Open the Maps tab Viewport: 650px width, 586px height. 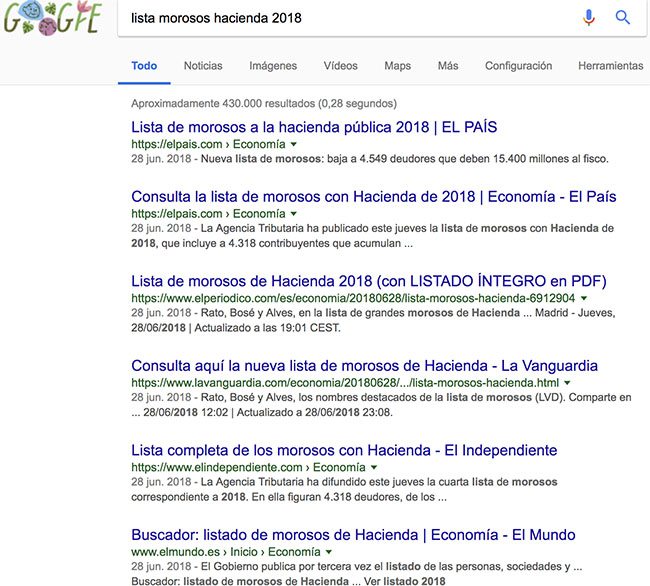coord(398,66)
